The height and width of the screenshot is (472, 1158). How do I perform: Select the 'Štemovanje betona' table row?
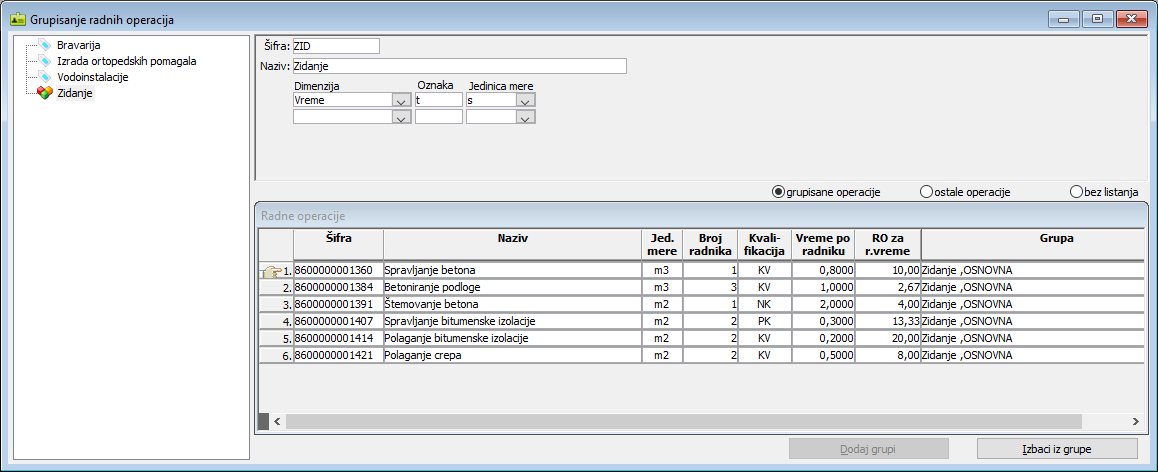tap(510, 303)
